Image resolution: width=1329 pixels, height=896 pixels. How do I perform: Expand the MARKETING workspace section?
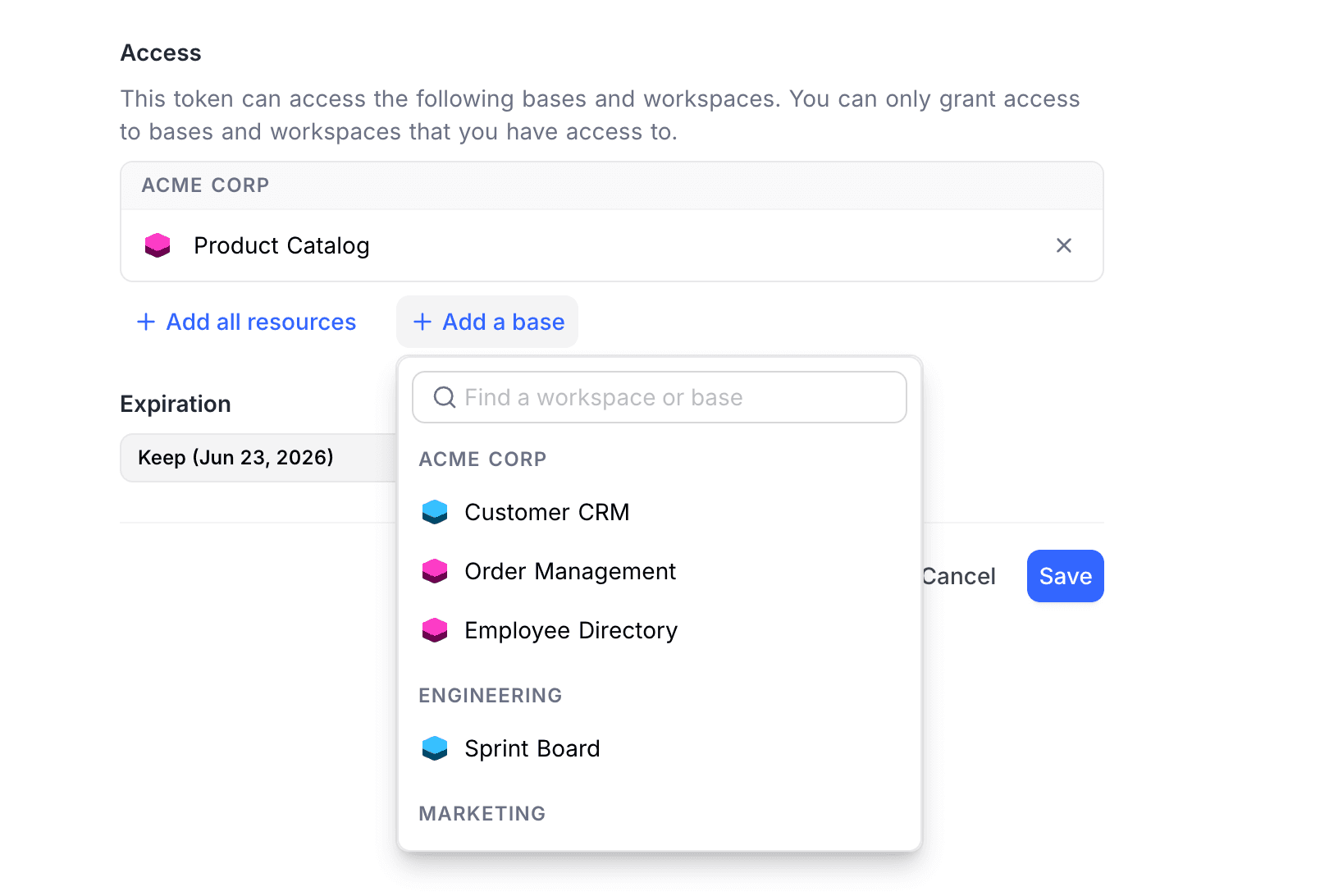(x=482, y=813)
